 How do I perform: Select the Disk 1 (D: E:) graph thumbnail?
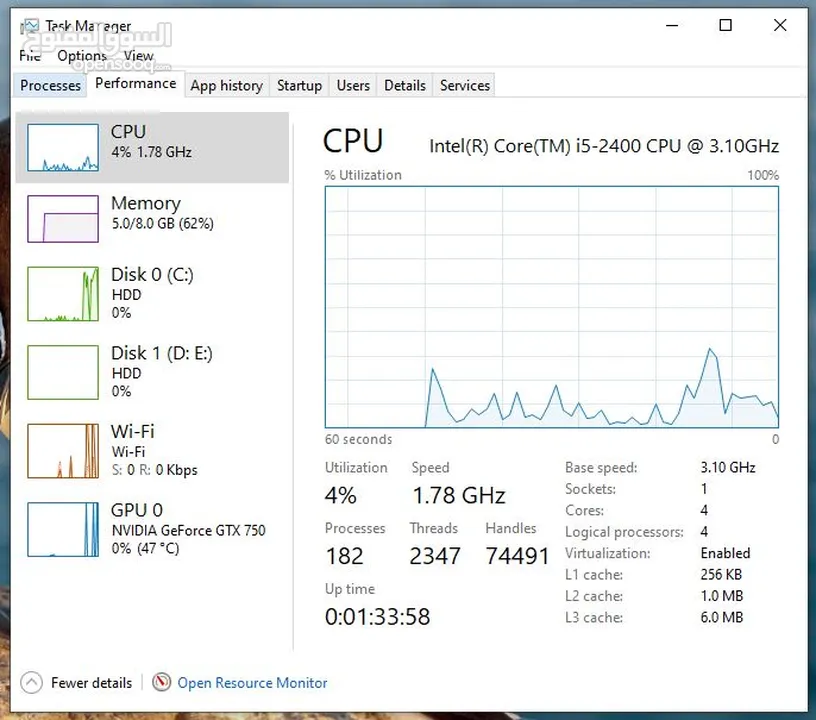point(63,372)
